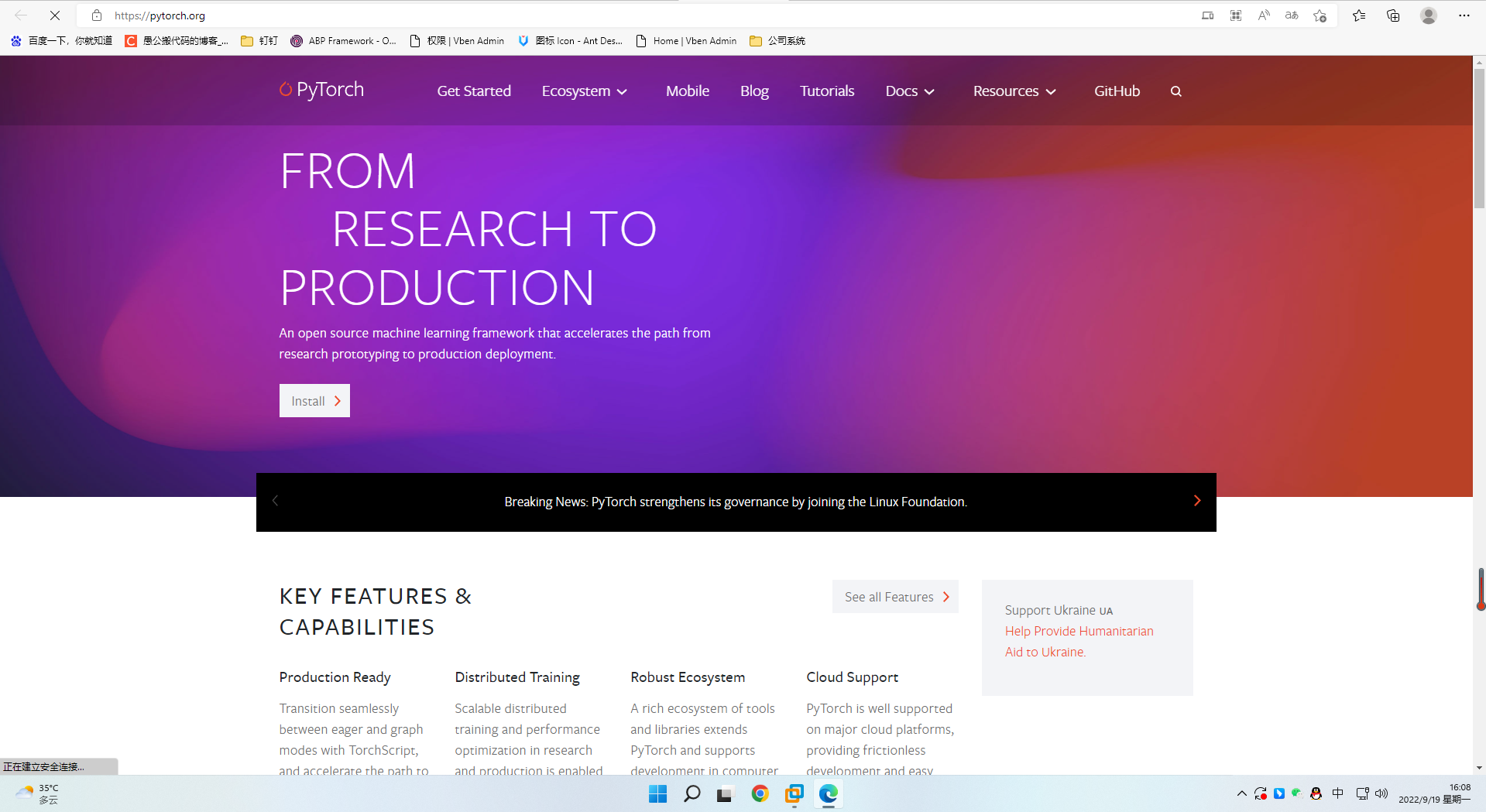Open the Breaking News Linux Foundation link
1486x812 pixels.
736,502
